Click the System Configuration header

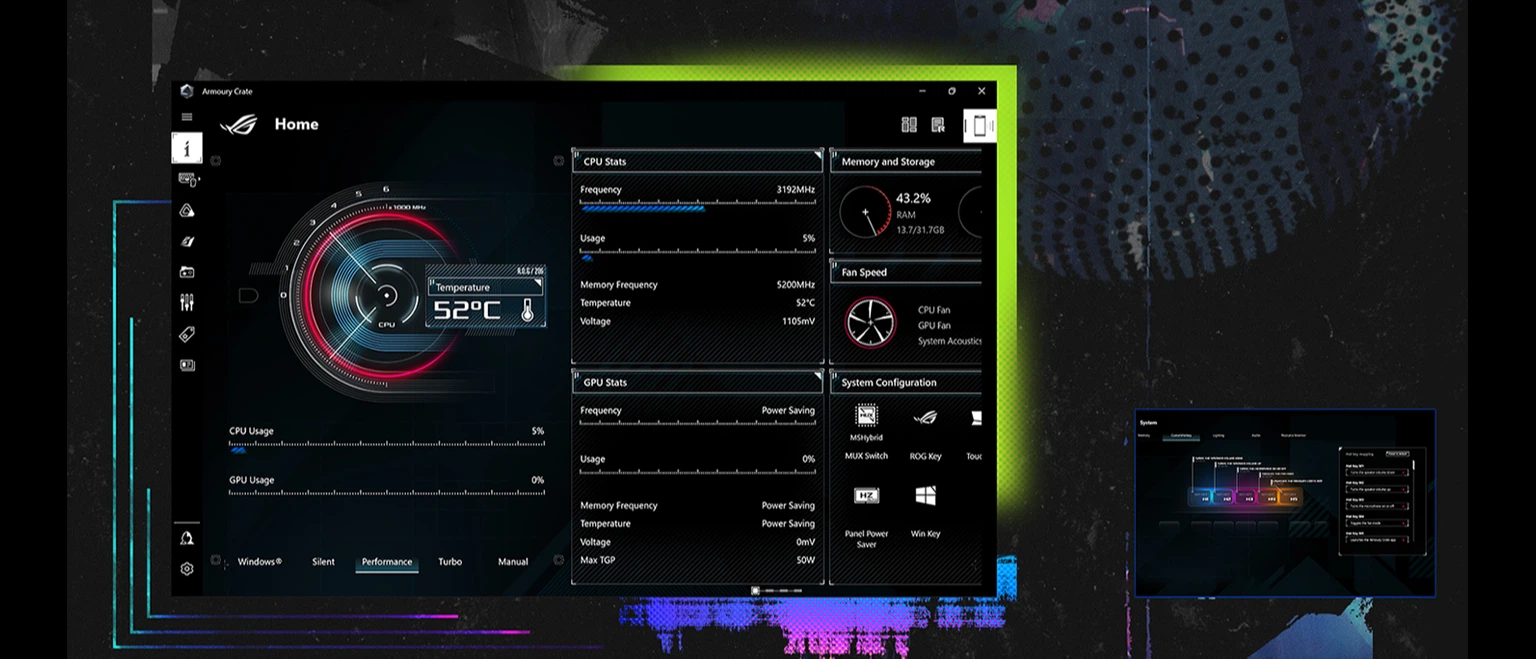coord(906,382)
